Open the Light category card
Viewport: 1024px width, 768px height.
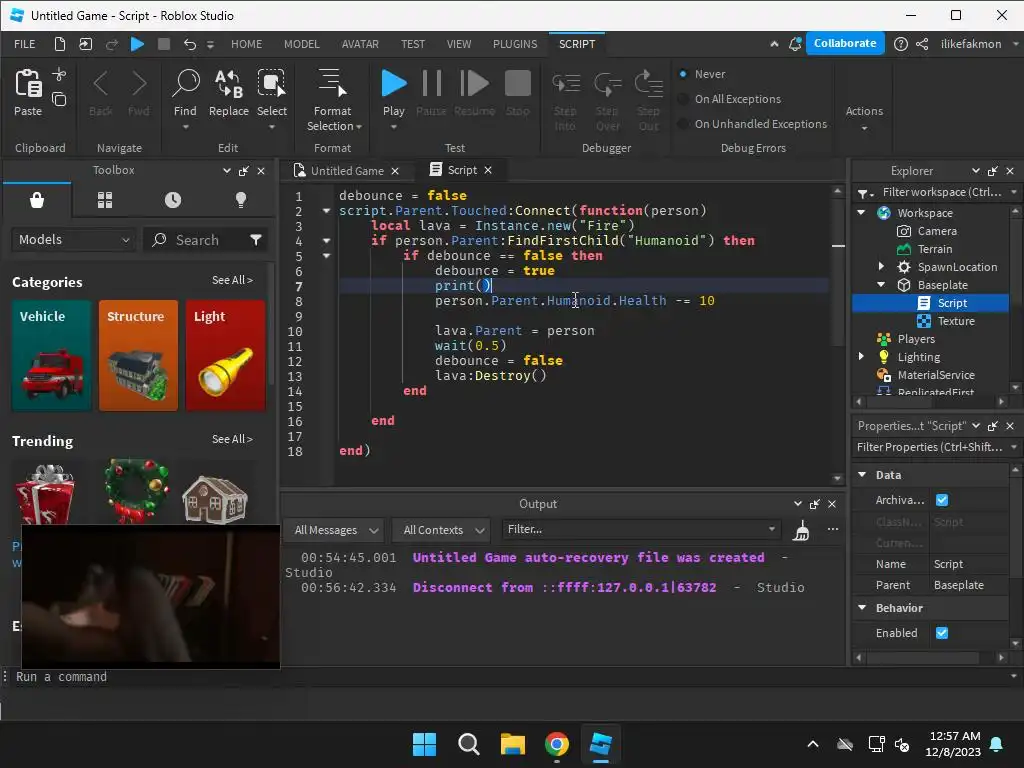pos(225,355)
